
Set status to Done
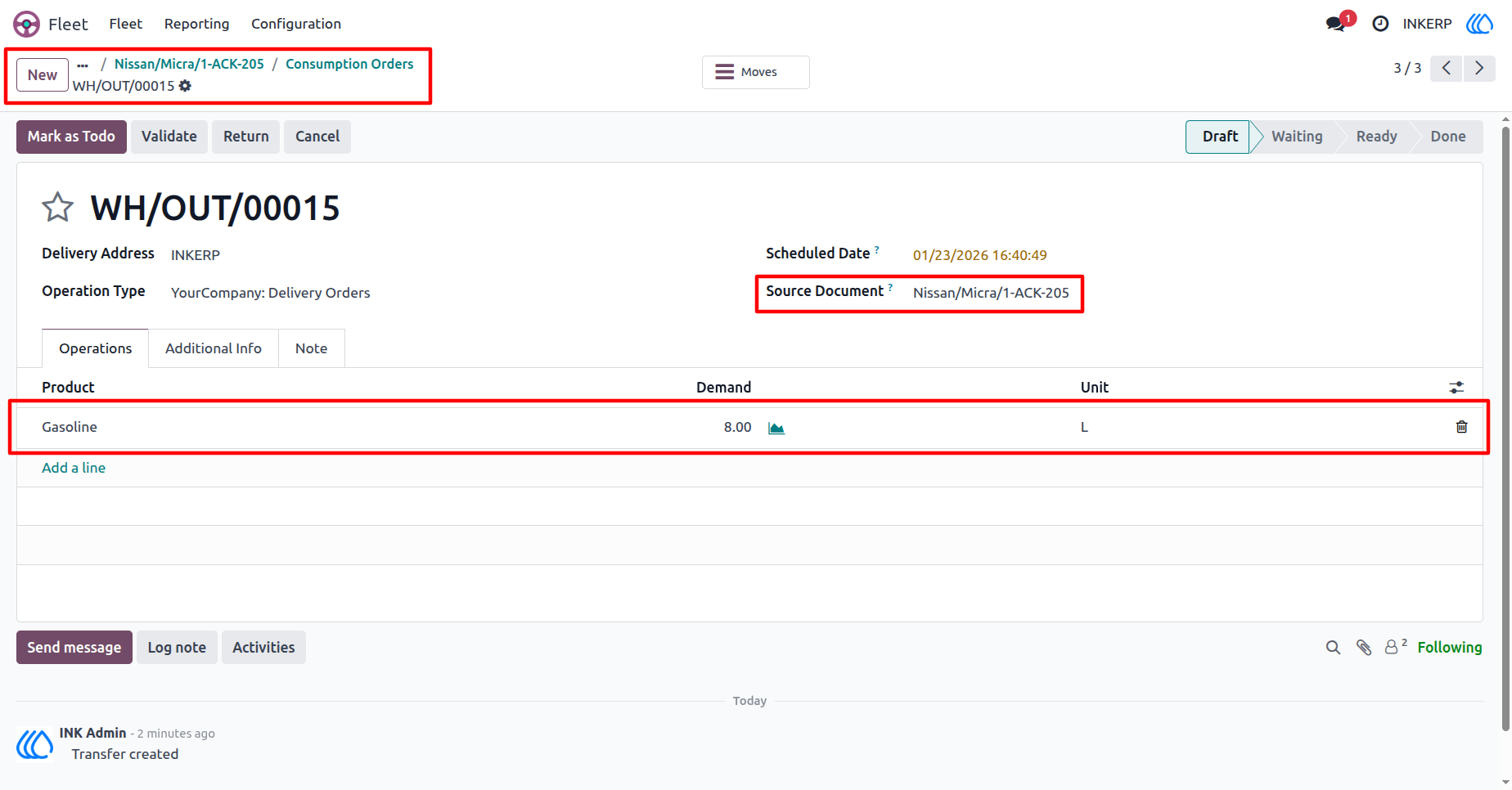(x=1448, y=137)
